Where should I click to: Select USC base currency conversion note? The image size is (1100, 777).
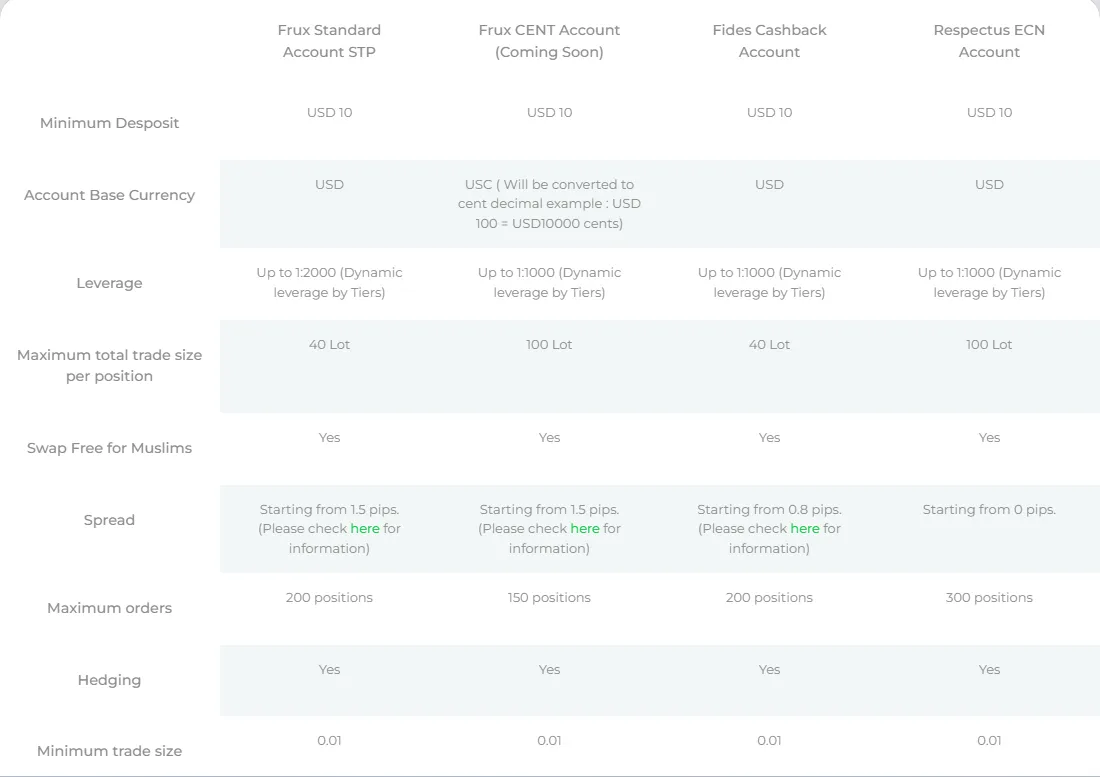(x=549, y=204)
